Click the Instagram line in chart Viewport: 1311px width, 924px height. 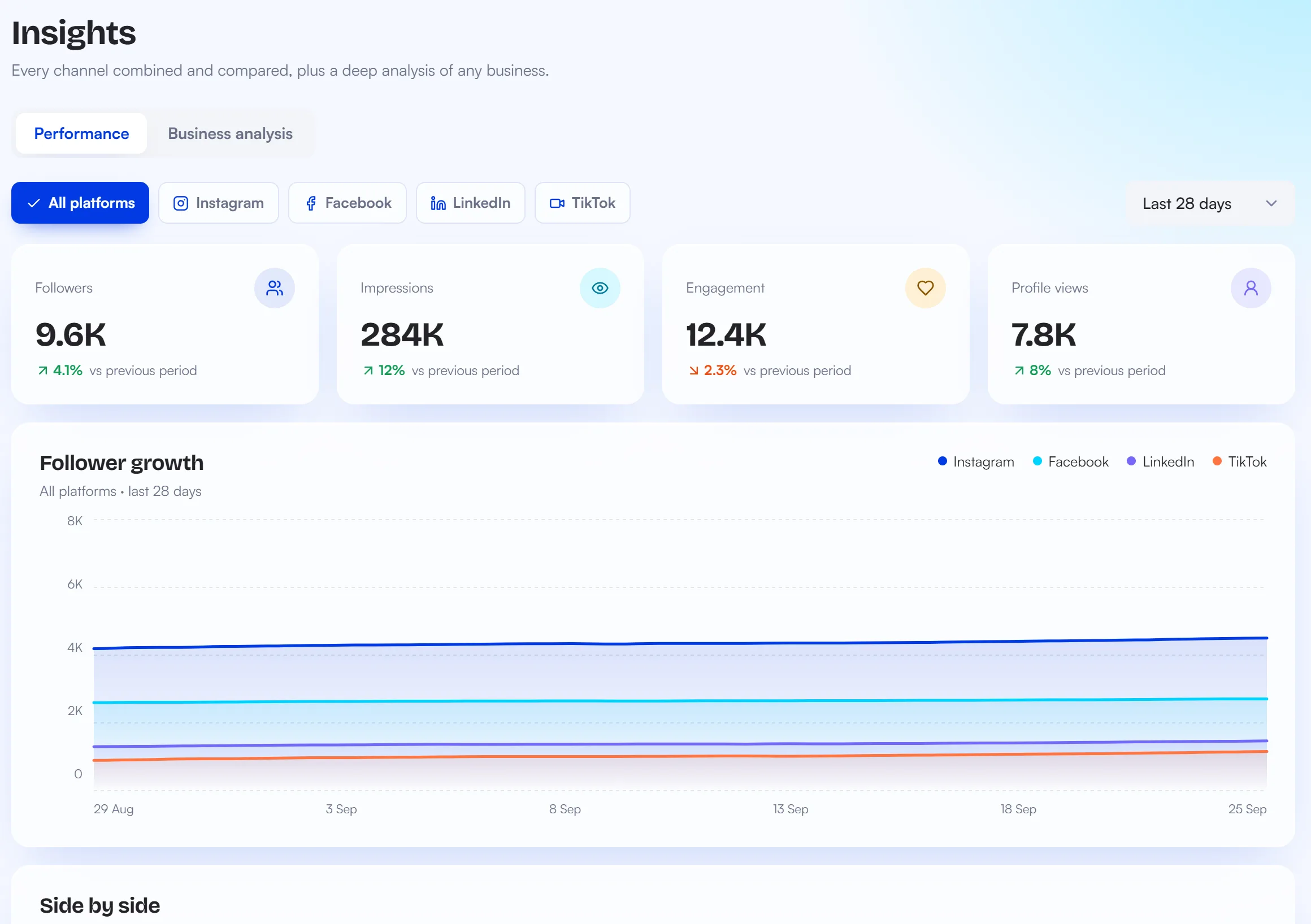click(x=679, y=644)
